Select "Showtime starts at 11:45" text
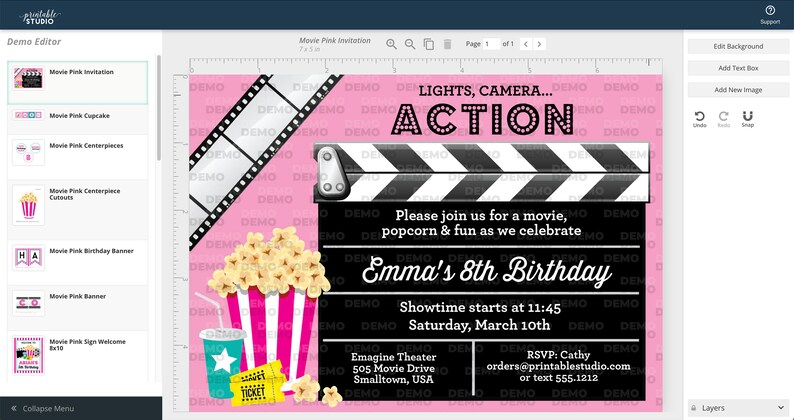Image resolution: width=794 pixels, height=420 pixels. [x=480, y=307]
